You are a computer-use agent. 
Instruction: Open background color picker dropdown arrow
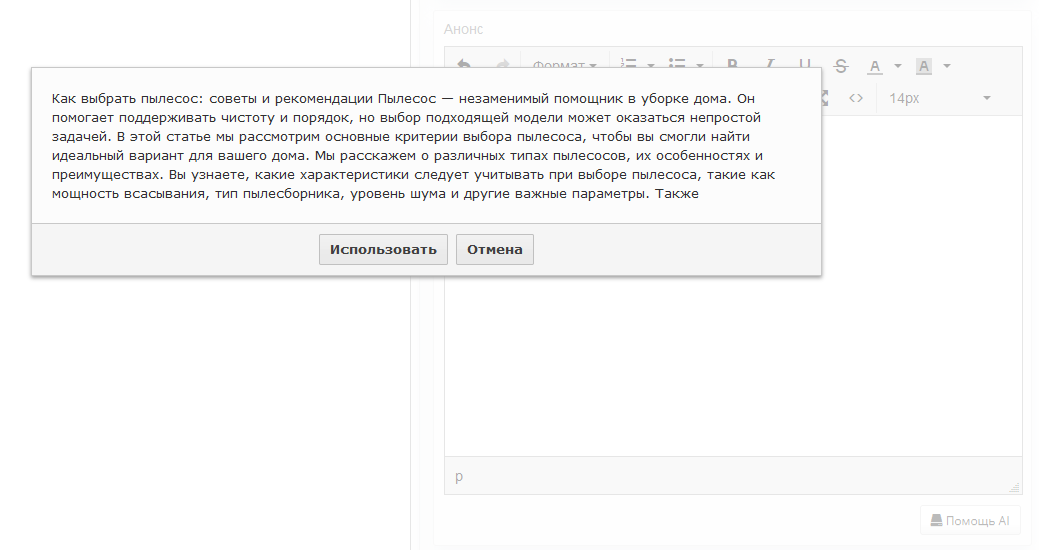click(x=947, y=66)
